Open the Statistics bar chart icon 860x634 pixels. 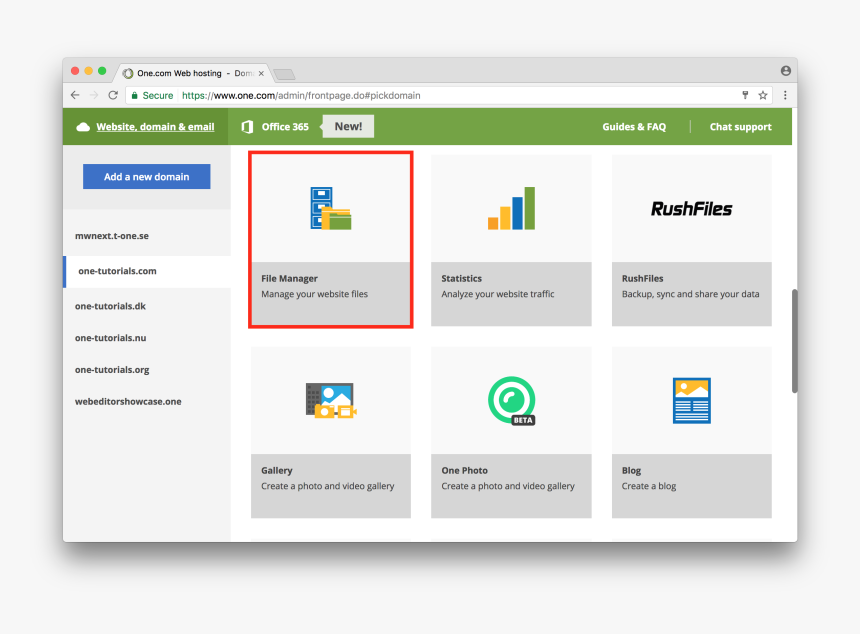pos(511,208)
